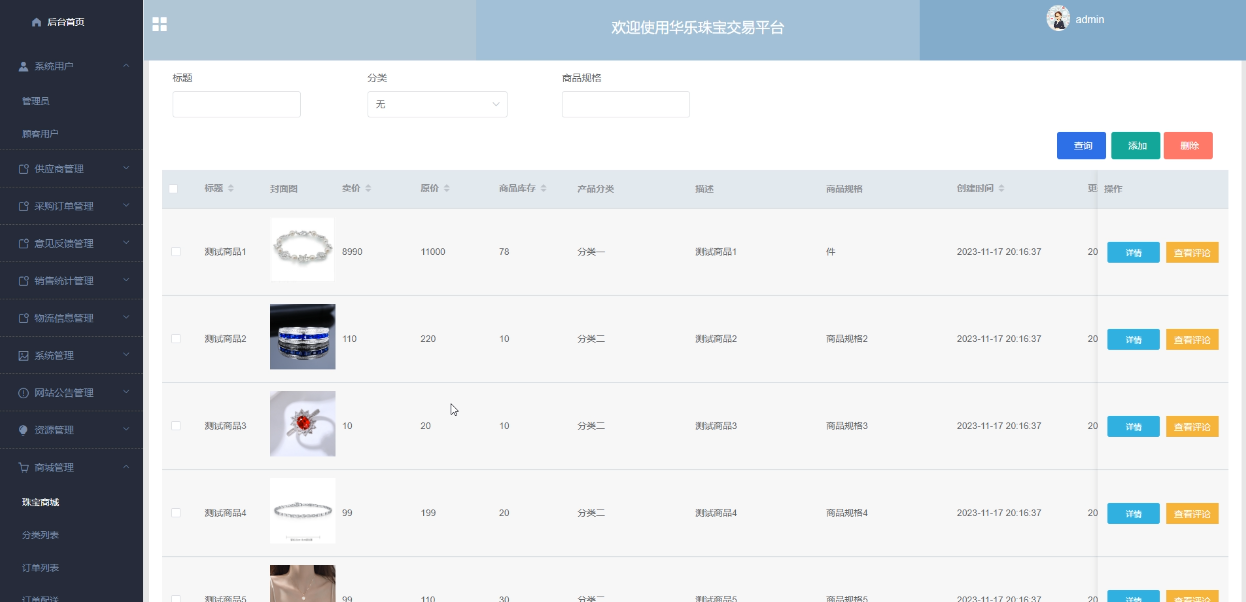Open the 分类 dropdown showing 无

[x=437, y=104]
